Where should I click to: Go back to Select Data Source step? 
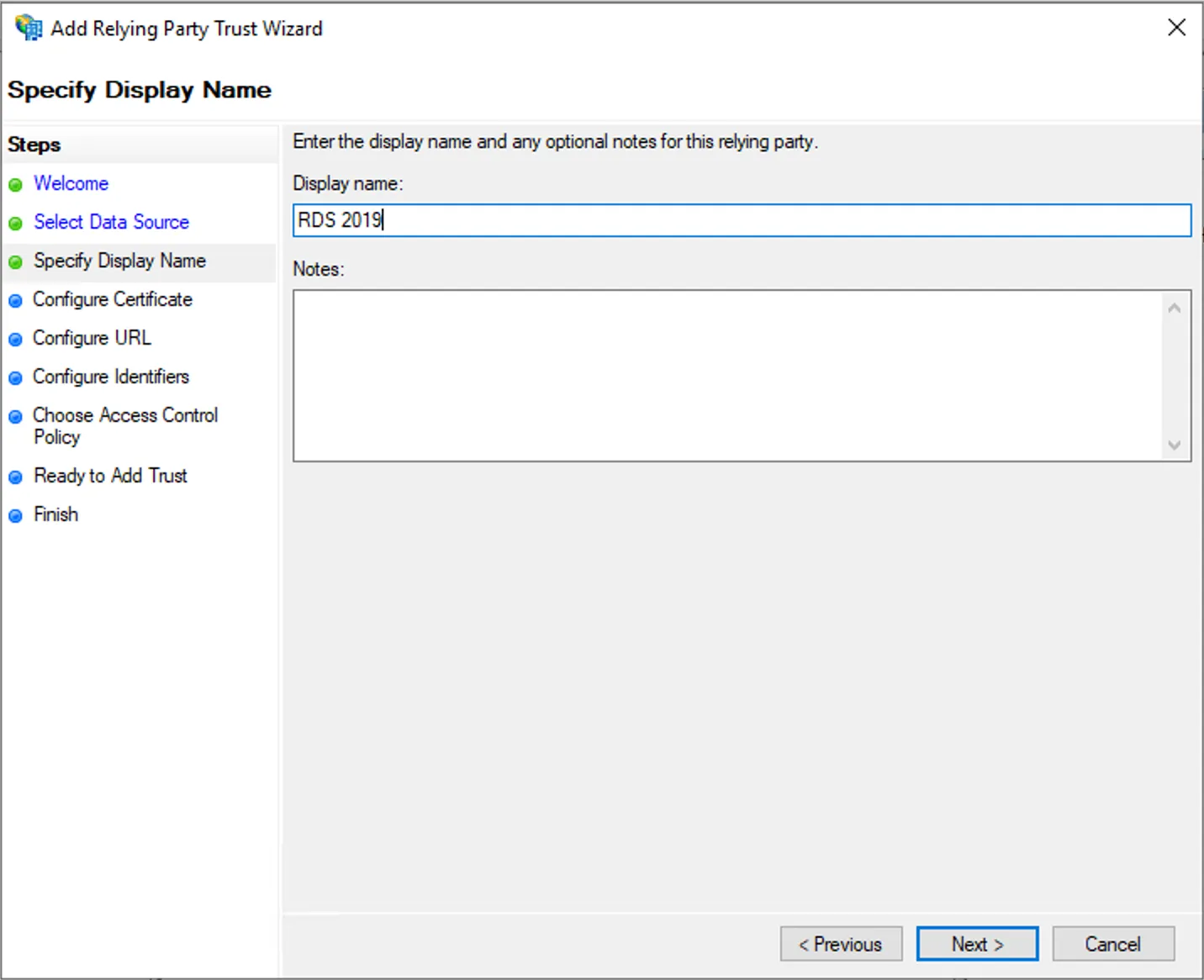[x=111, y=222]
